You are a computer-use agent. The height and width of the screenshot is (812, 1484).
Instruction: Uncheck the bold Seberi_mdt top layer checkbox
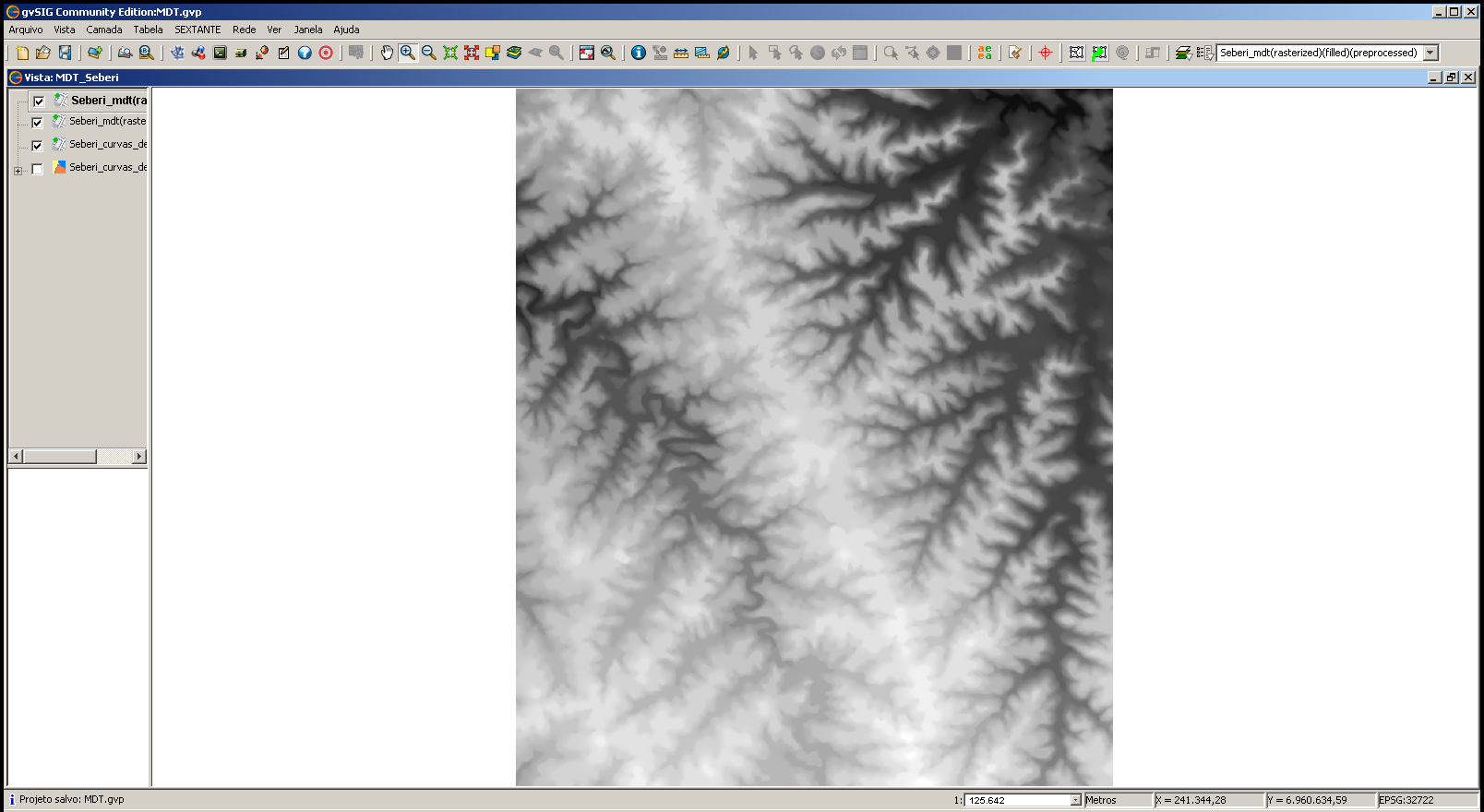click(39, 101)
